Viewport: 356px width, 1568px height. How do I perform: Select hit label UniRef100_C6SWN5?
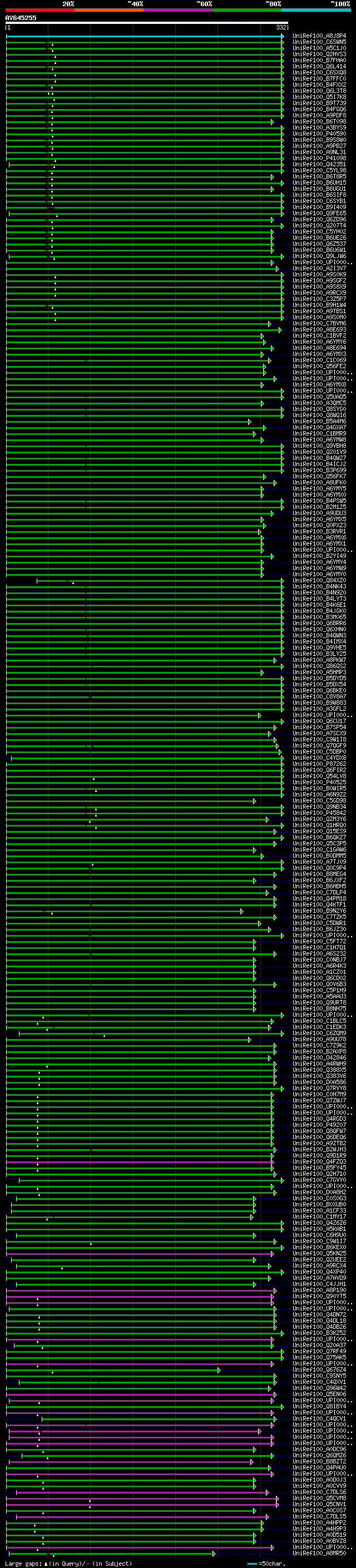pos(319,42)
